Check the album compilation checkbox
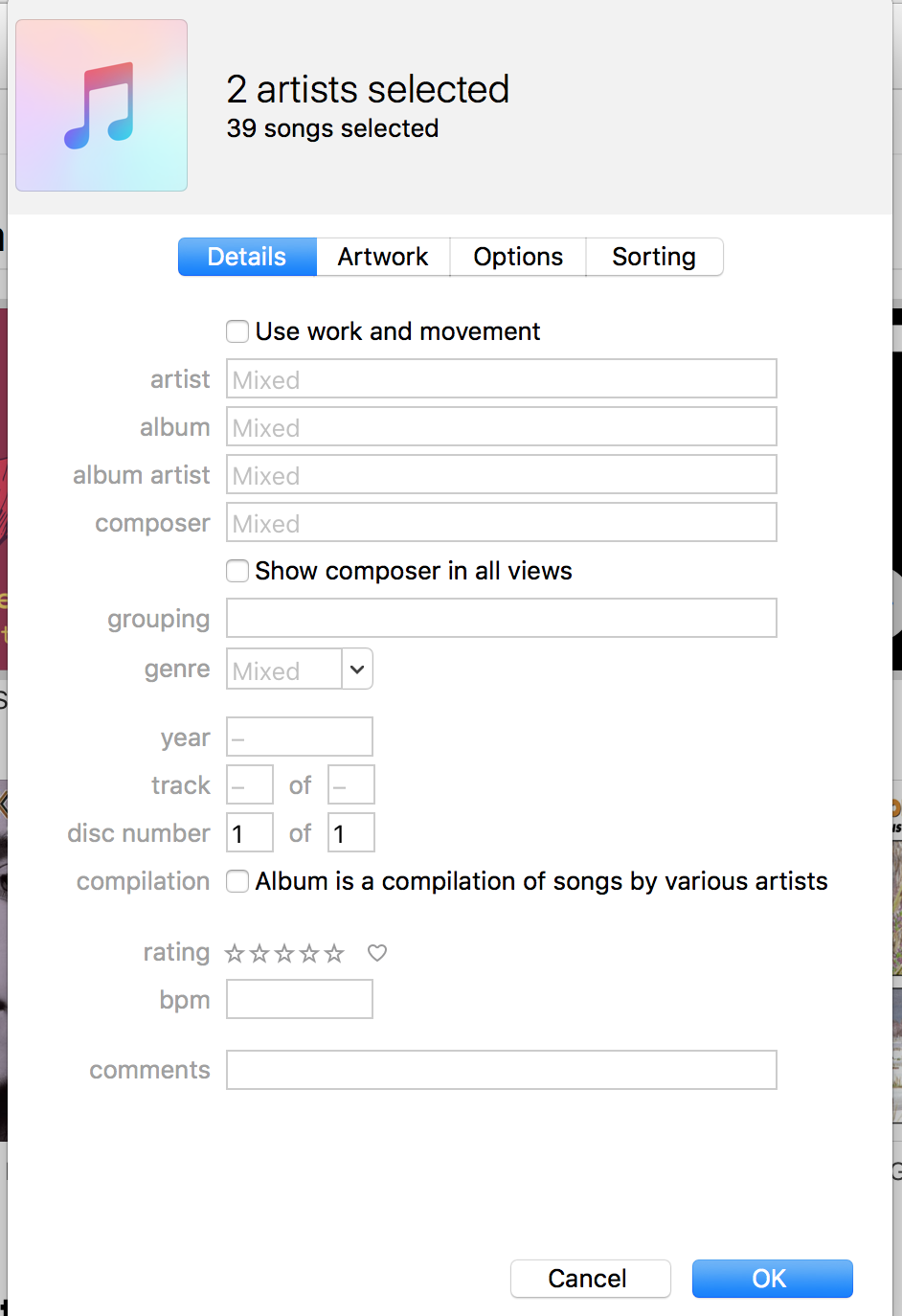902x1316 pixels. point(237,881)
